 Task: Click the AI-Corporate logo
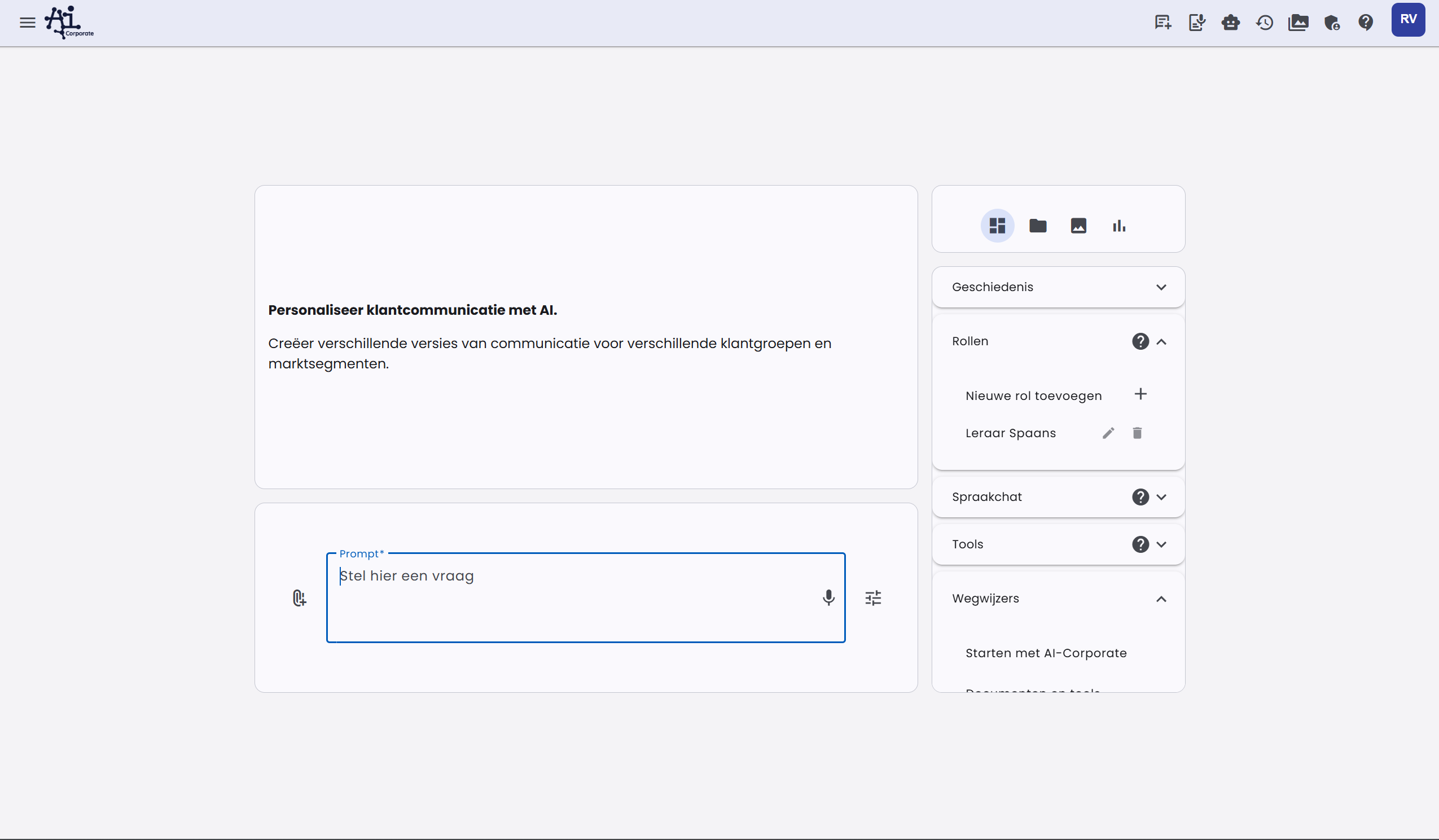(x=68, y=22)
